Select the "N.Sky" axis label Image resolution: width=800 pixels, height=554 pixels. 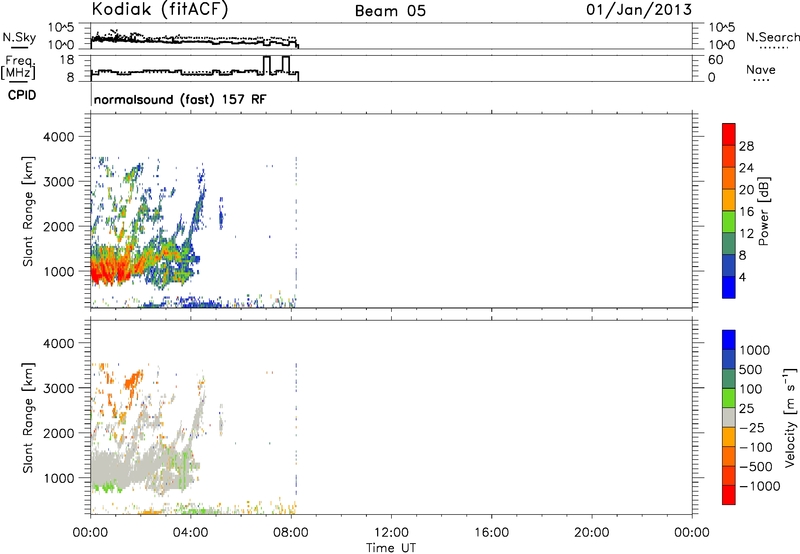click(19, 37)
